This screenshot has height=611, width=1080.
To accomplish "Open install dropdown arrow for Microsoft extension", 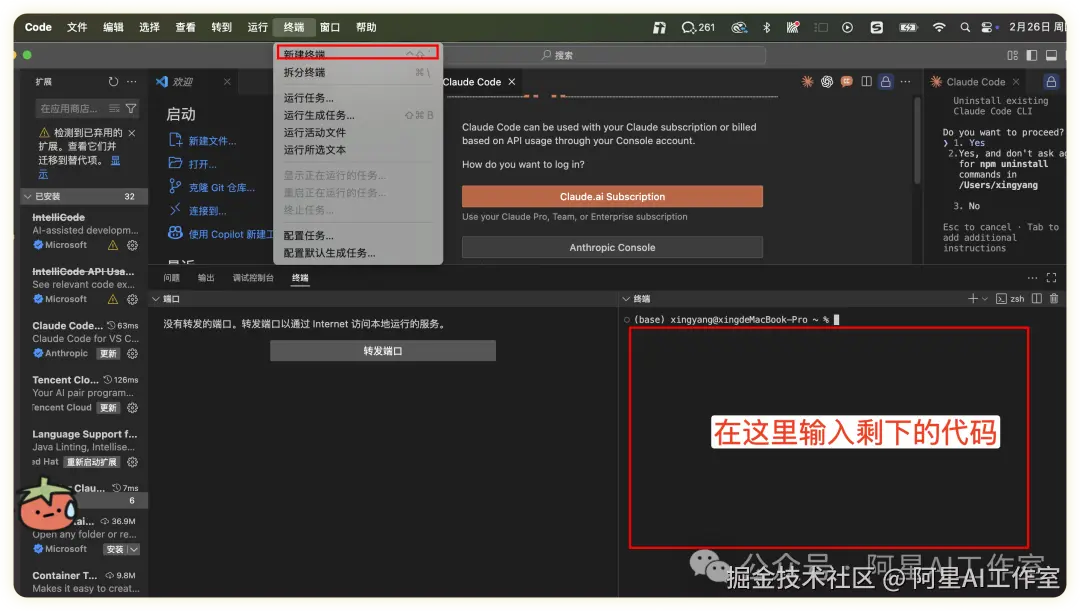I will (x=134, y=550).
